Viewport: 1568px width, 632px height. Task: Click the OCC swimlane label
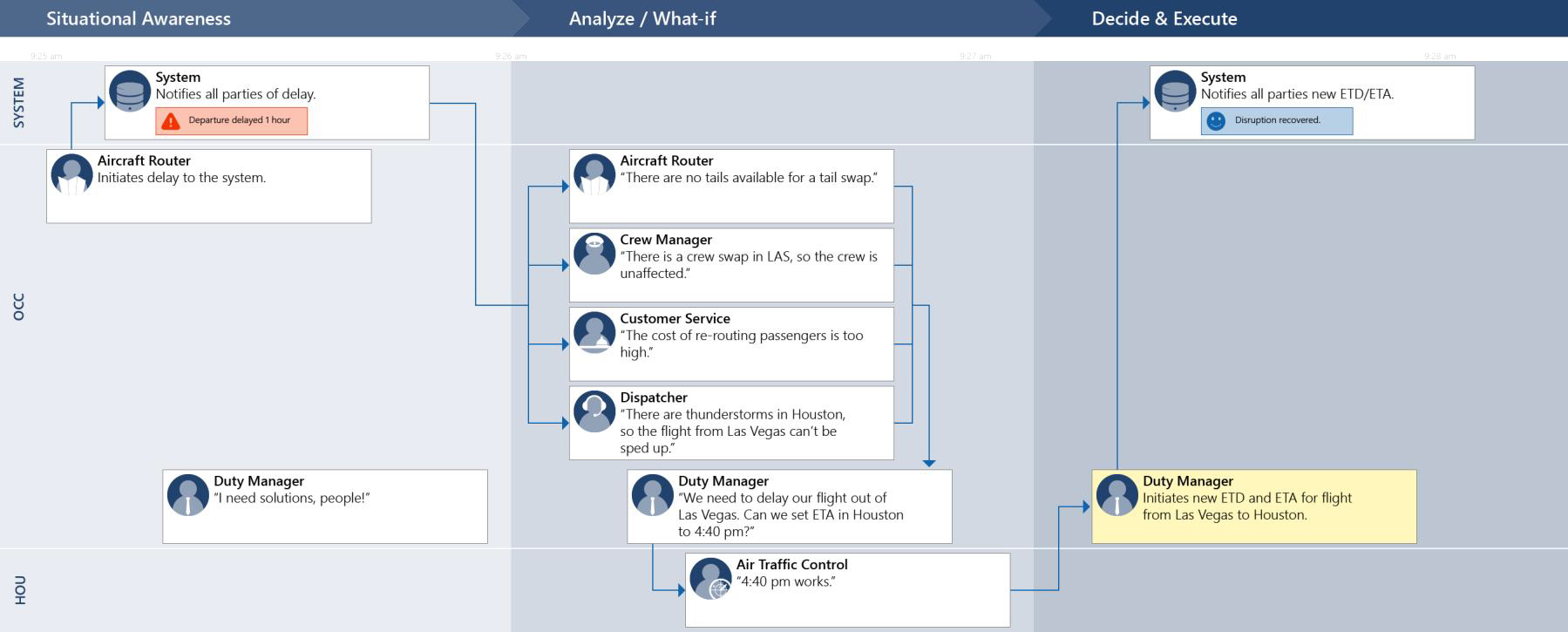pyautogui.click(x=19, y=307)
